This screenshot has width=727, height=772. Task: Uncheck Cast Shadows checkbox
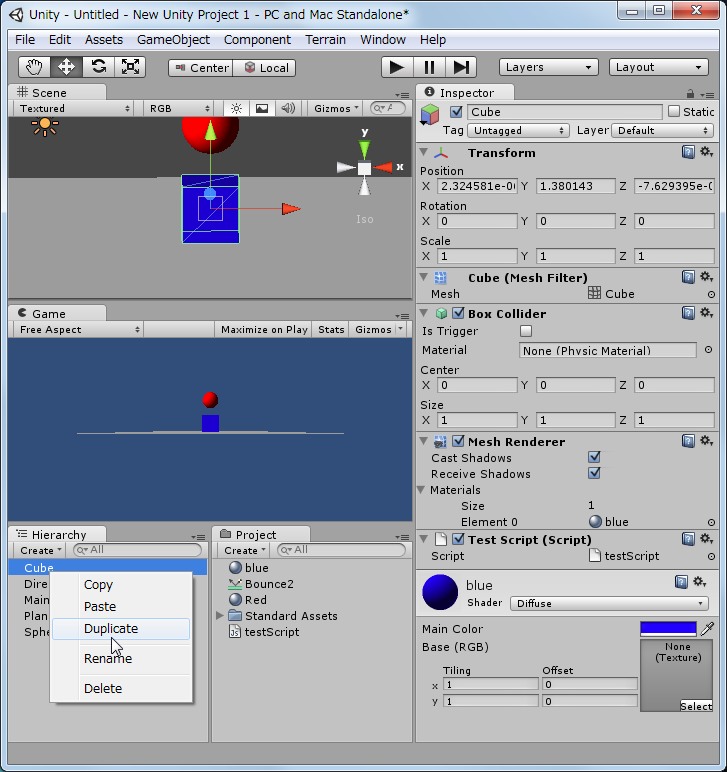point(594,458)
